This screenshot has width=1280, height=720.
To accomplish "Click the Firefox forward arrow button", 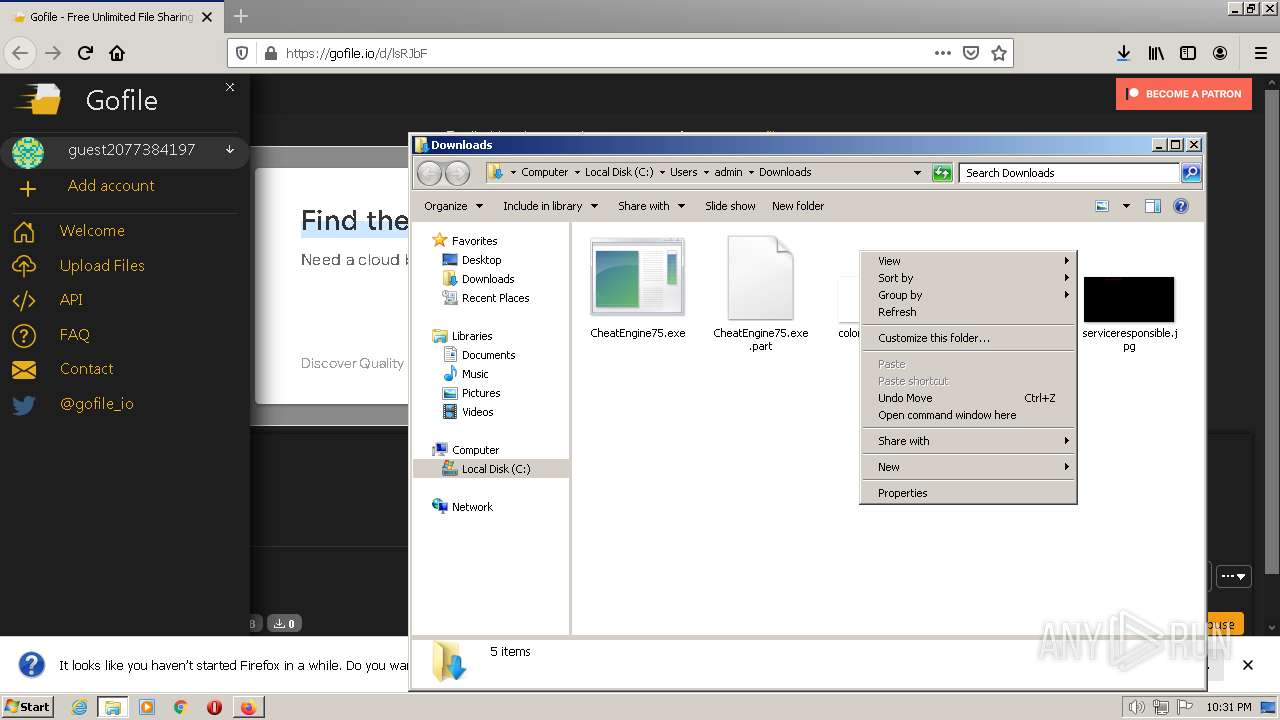I will 53,53.
